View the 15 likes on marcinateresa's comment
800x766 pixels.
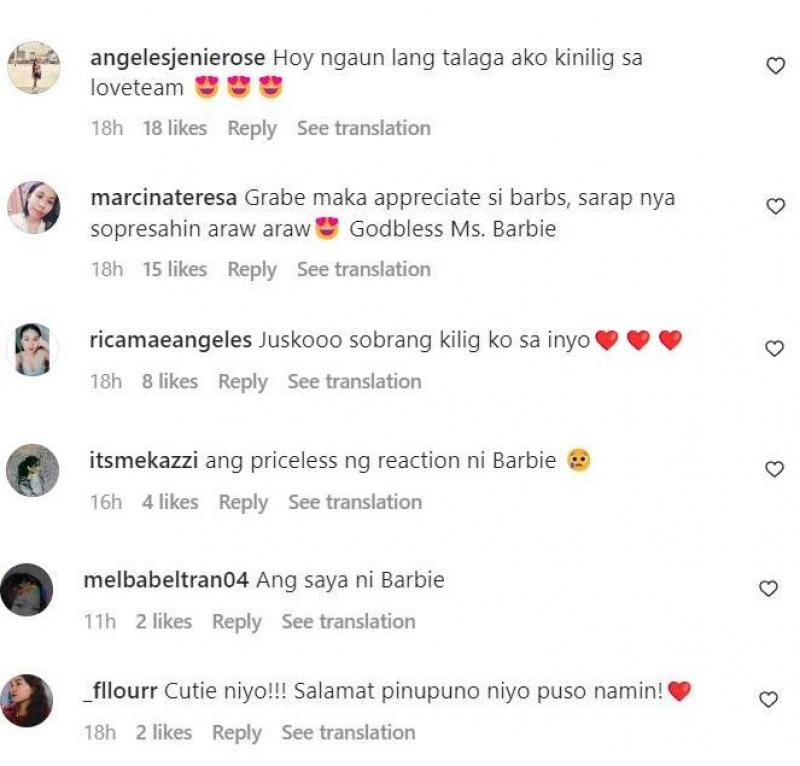(174, 269)
